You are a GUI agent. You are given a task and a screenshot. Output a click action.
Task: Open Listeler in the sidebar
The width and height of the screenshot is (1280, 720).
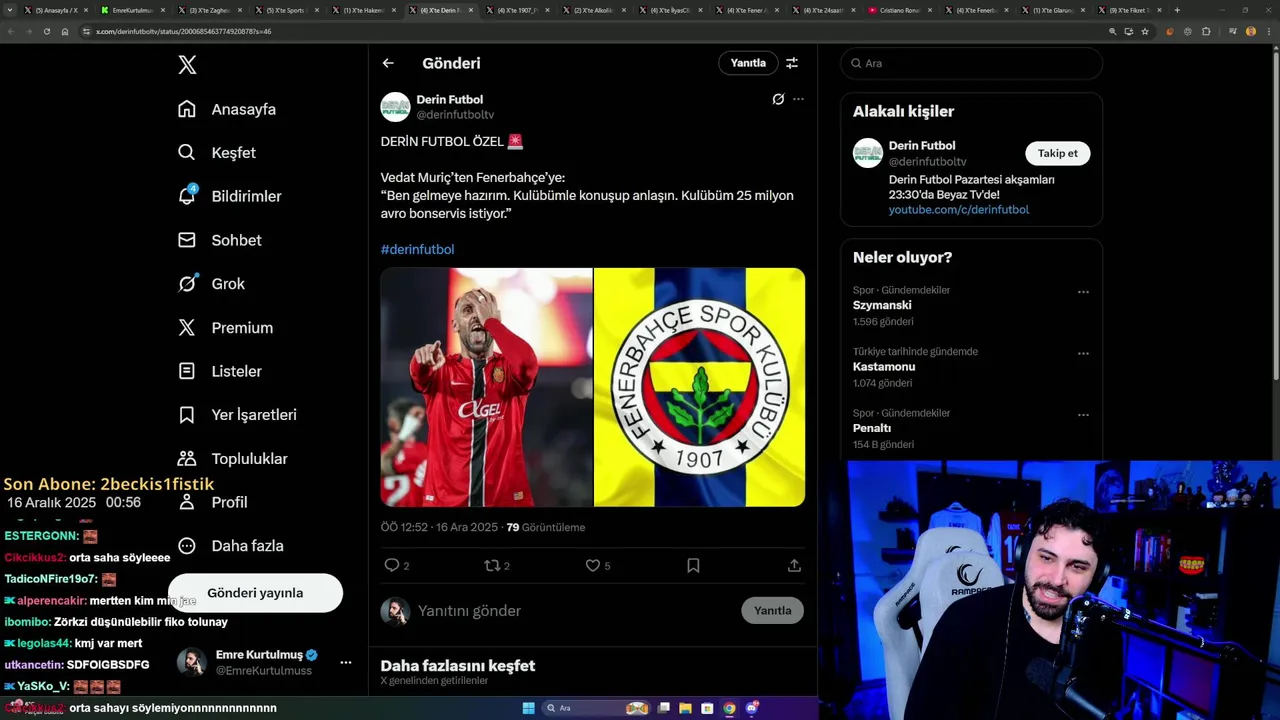click(220, 371)
